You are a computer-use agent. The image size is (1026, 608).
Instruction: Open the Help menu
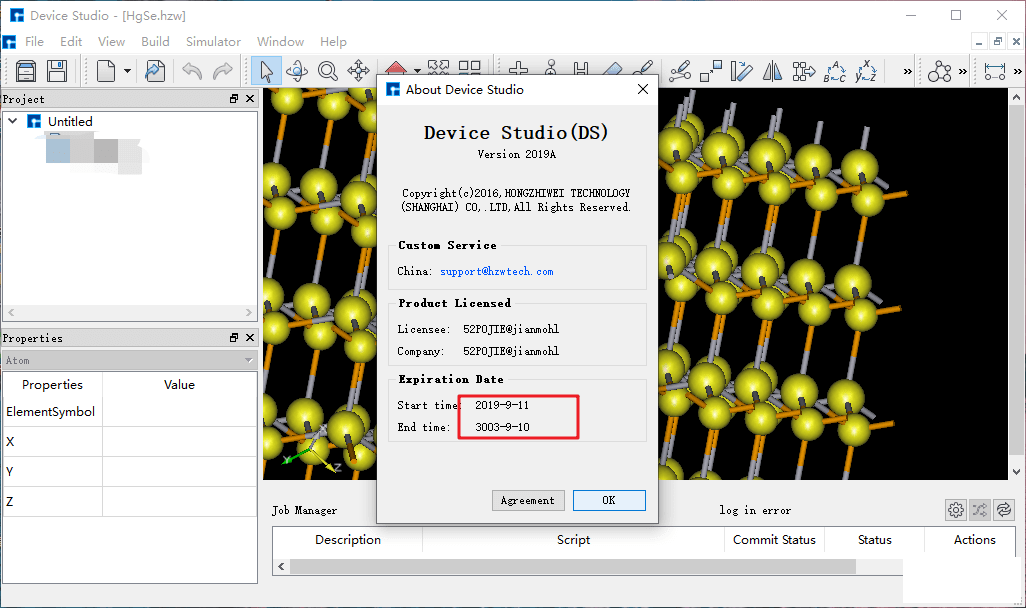[333, 42]
